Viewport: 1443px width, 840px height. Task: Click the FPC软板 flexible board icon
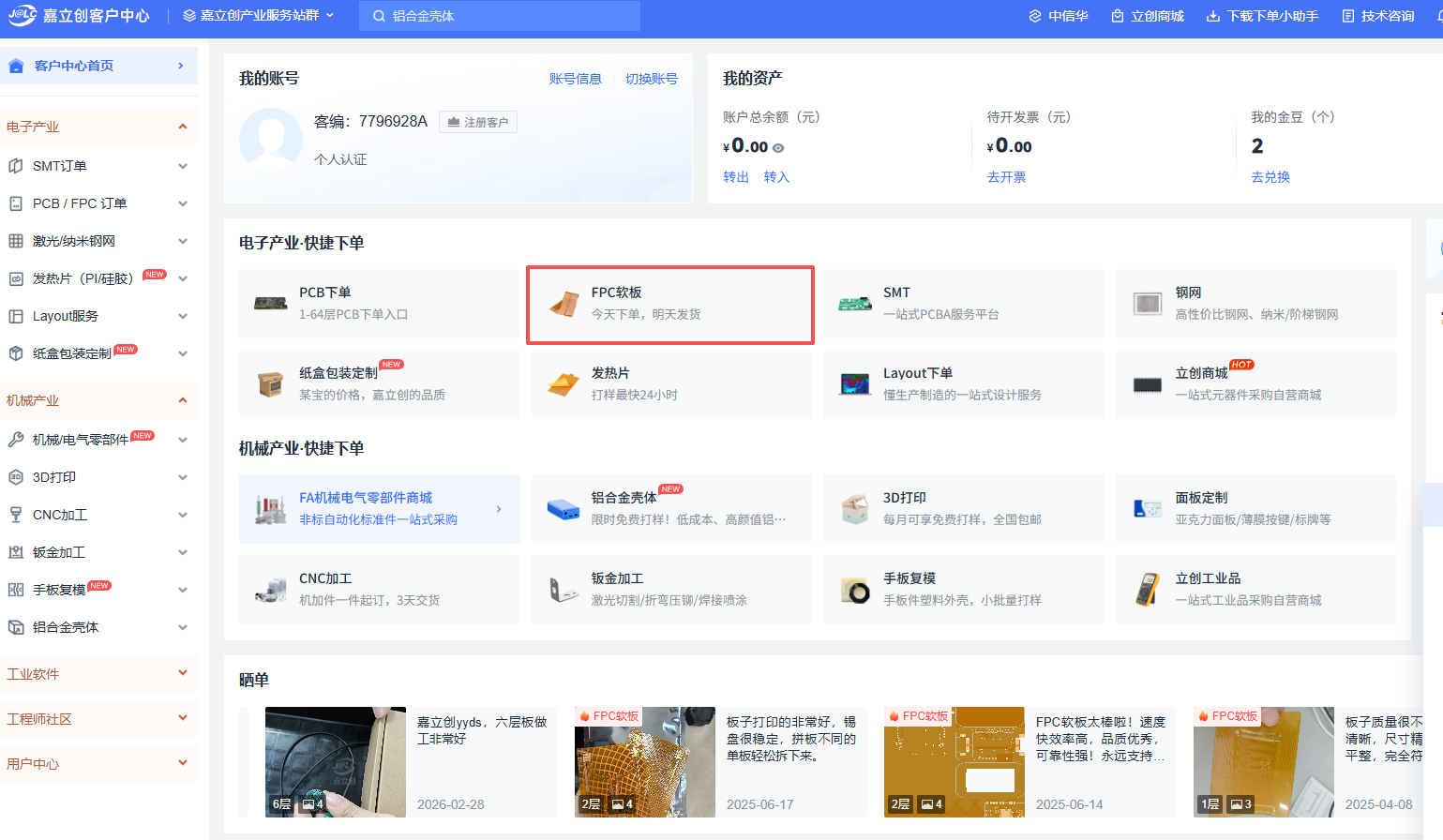point(564,304)
